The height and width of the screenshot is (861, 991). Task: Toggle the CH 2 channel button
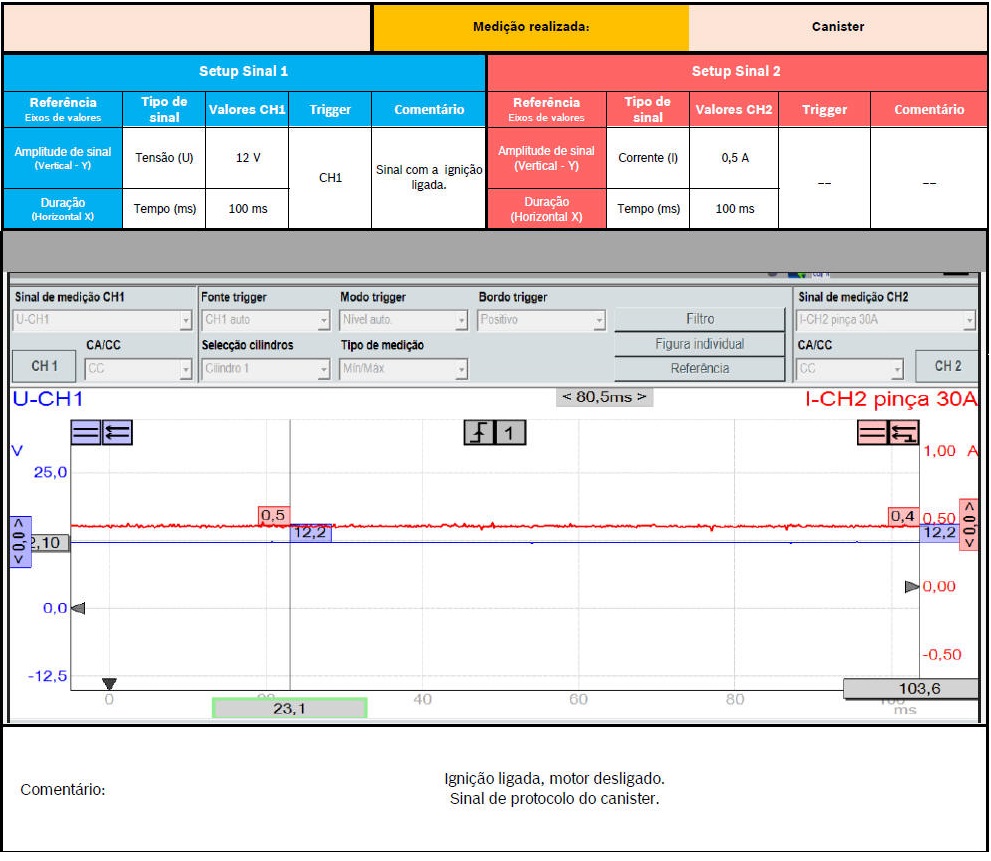pos(947,367)
